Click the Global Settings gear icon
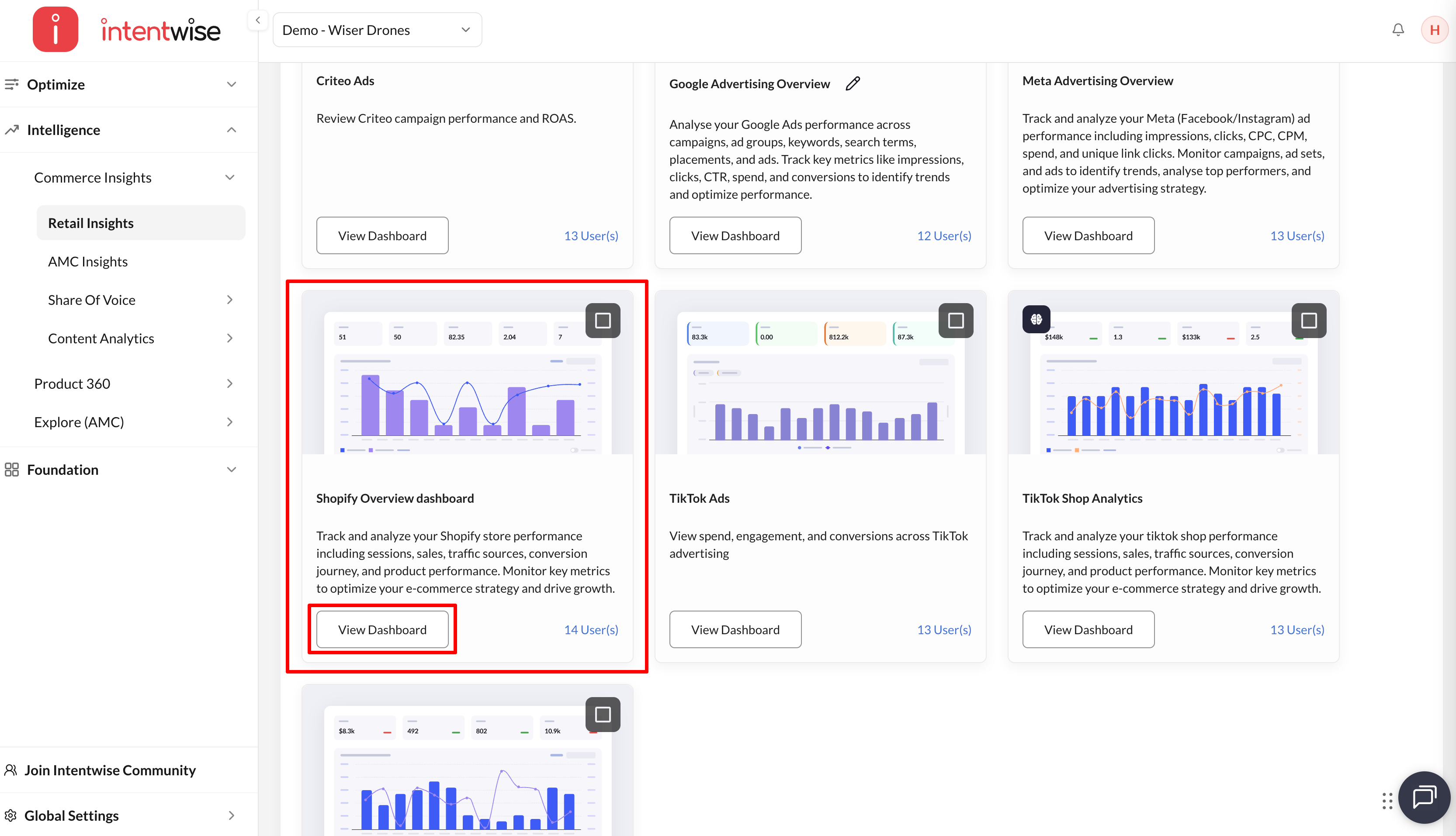This screenshot has width=1456, height=836. pyautogui.click(x=10, y=815)
